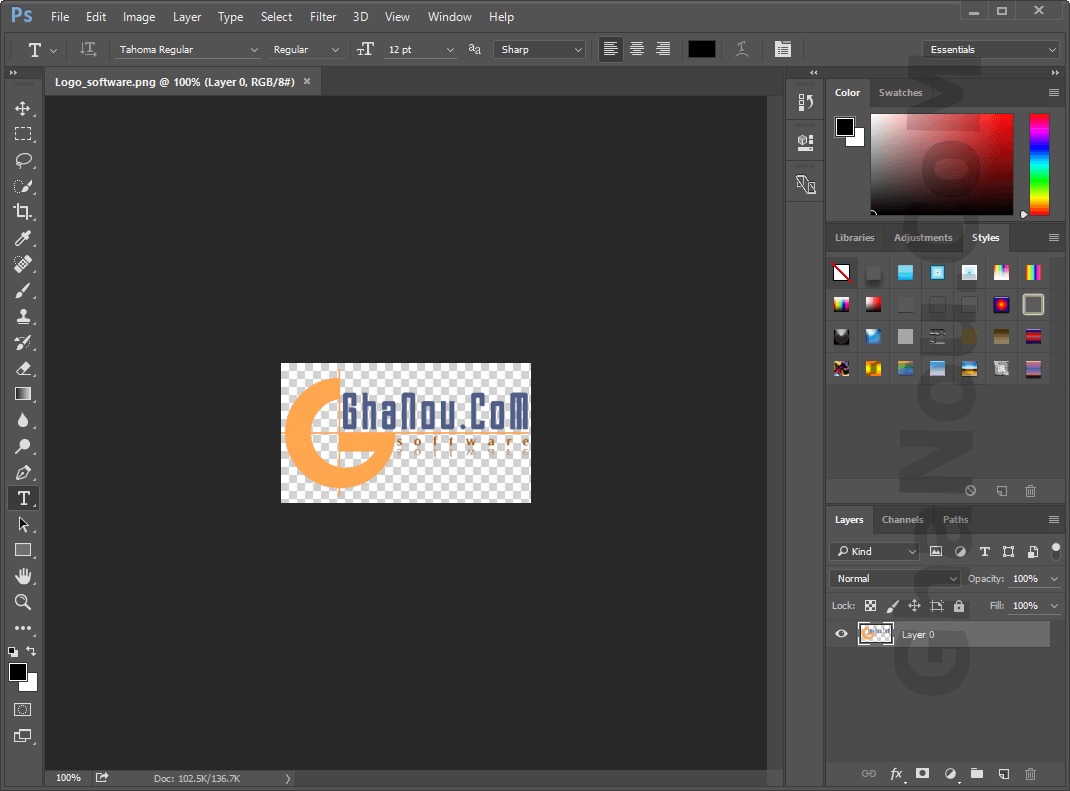Lock transparent pixels on the layer
This screenshot has height=791, width=1070.
click(x=870, y=606)
